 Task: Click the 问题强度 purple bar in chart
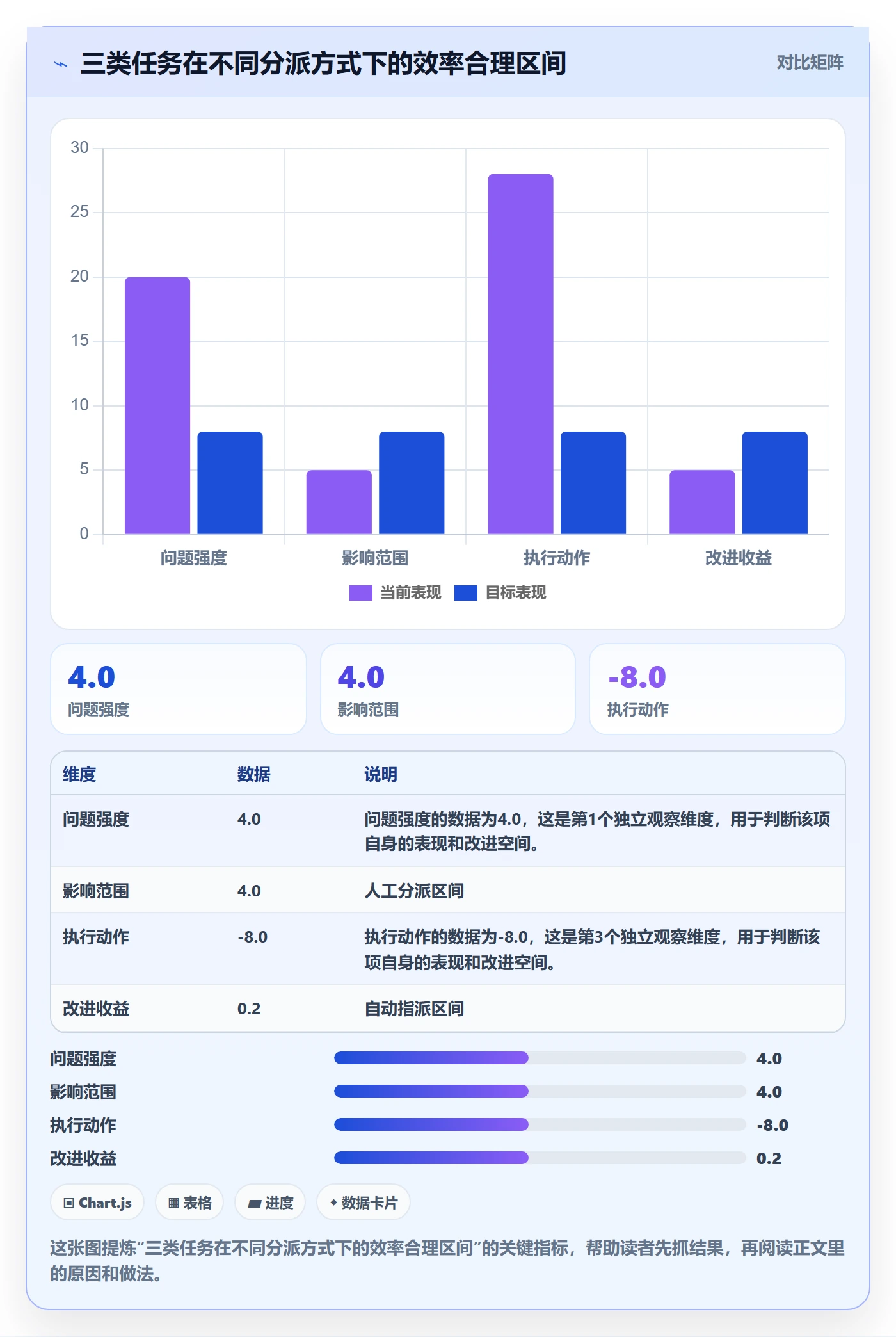pyautogui.click(x=157, y=405)
